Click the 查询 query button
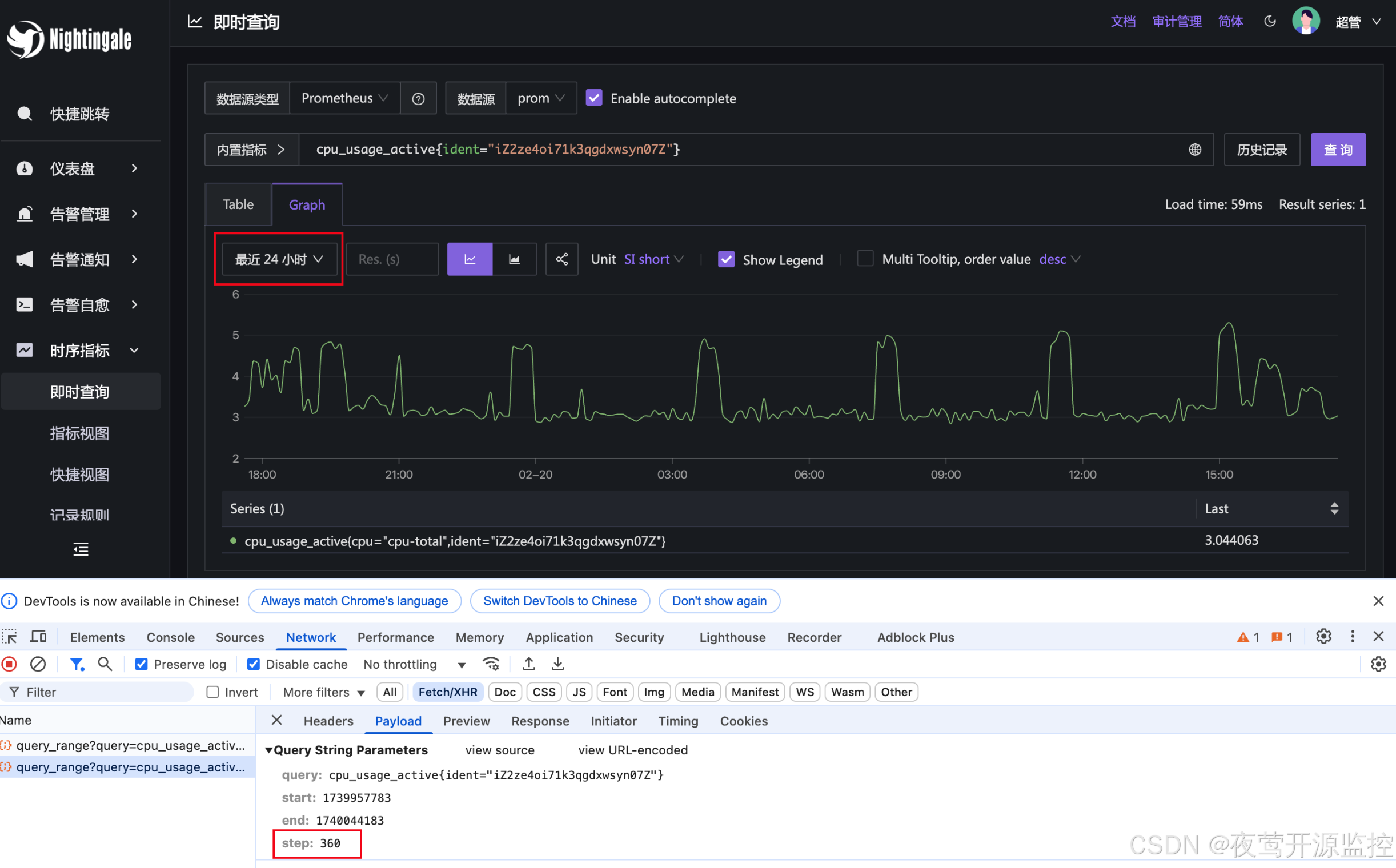 [x=1337, y=150]
